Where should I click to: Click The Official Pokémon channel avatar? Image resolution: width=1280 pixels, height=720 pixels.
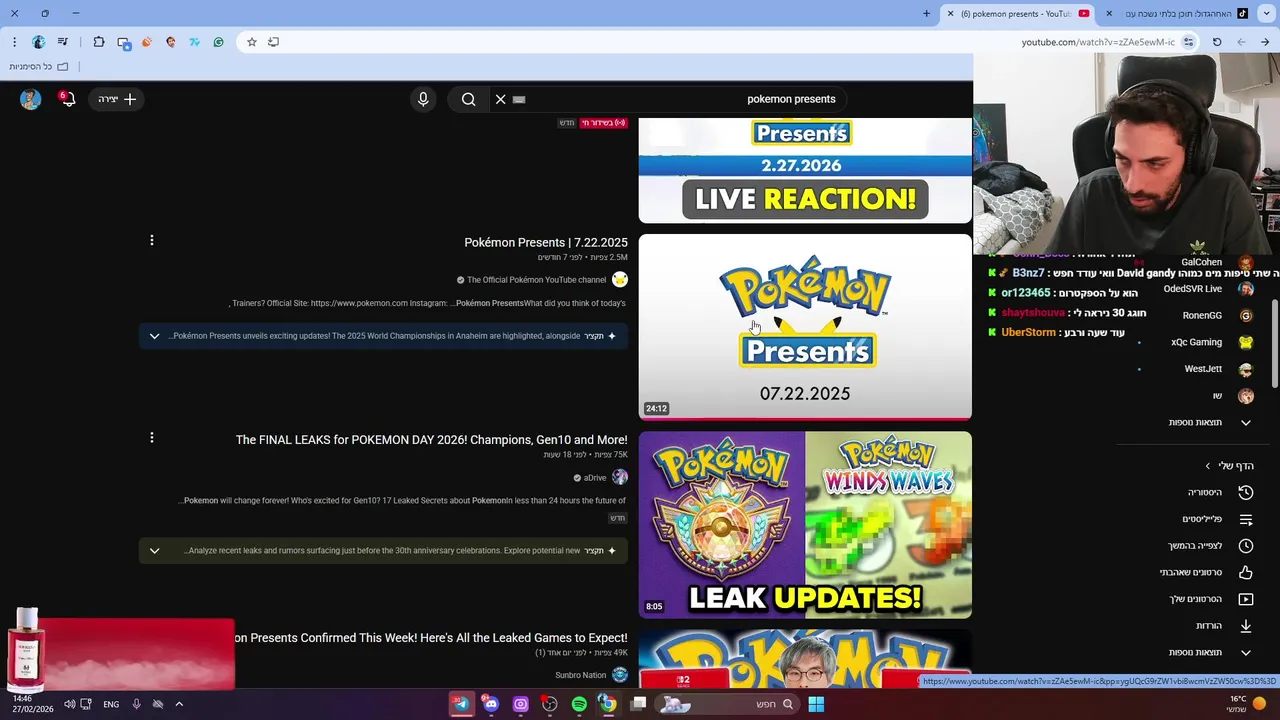point(620,280)
